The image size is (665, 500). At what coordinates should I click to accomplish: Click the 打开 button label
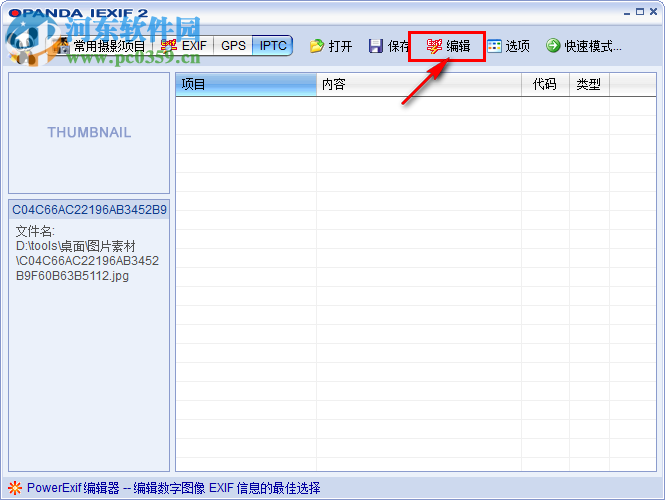(x=340, y=46)
